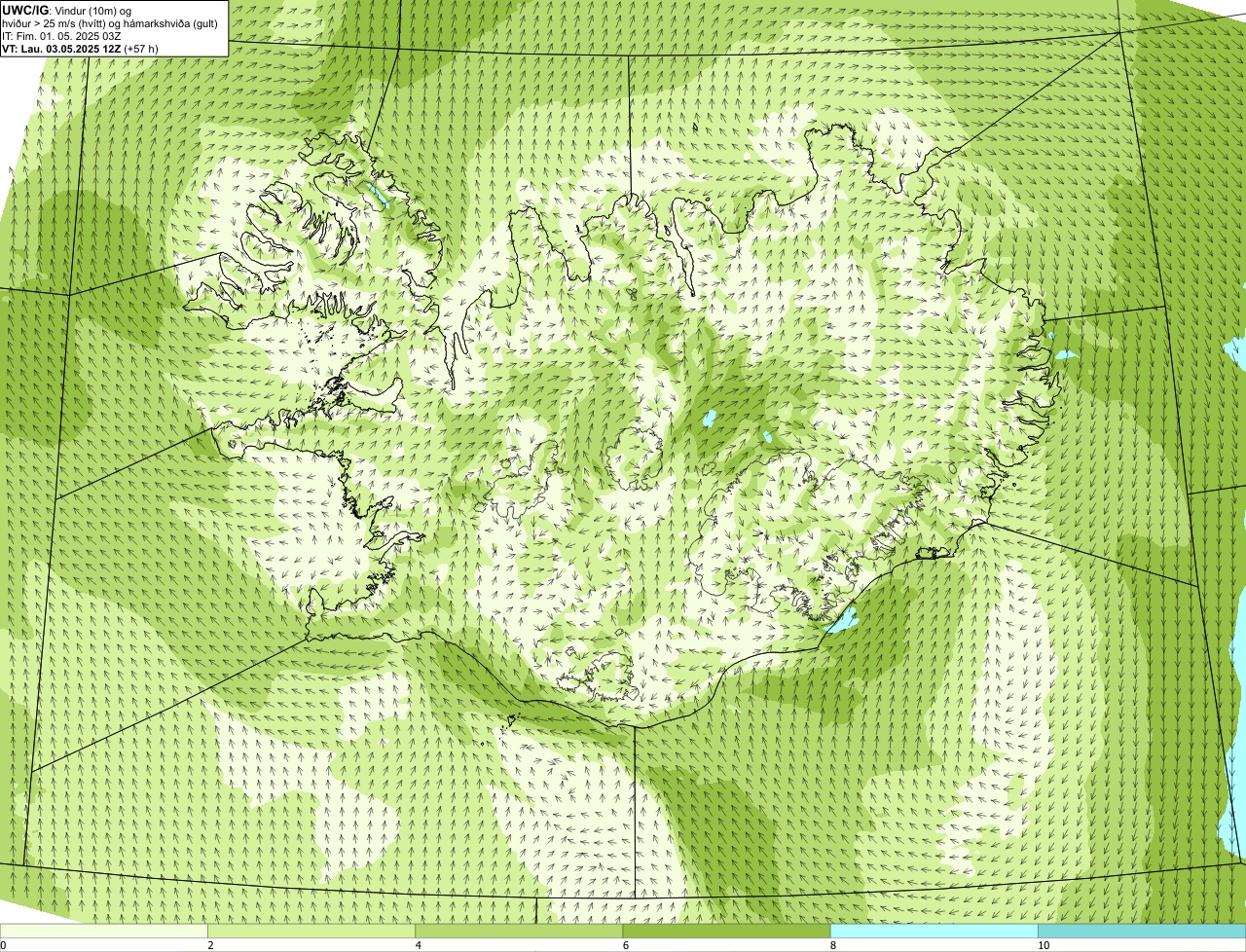
Task: Click the "0" label on the color scale
Action: click(x=3, y=945)
